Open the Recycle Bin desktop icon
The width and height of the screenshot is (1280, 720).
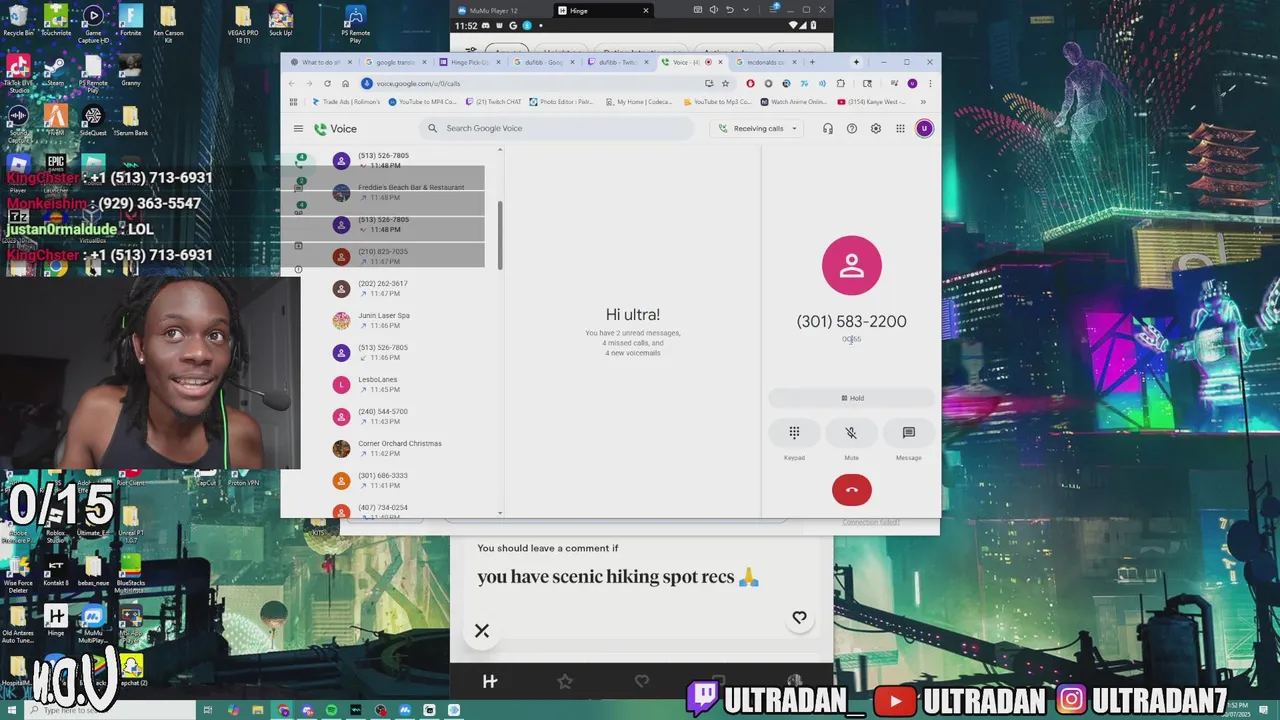(x=17, y=21)
